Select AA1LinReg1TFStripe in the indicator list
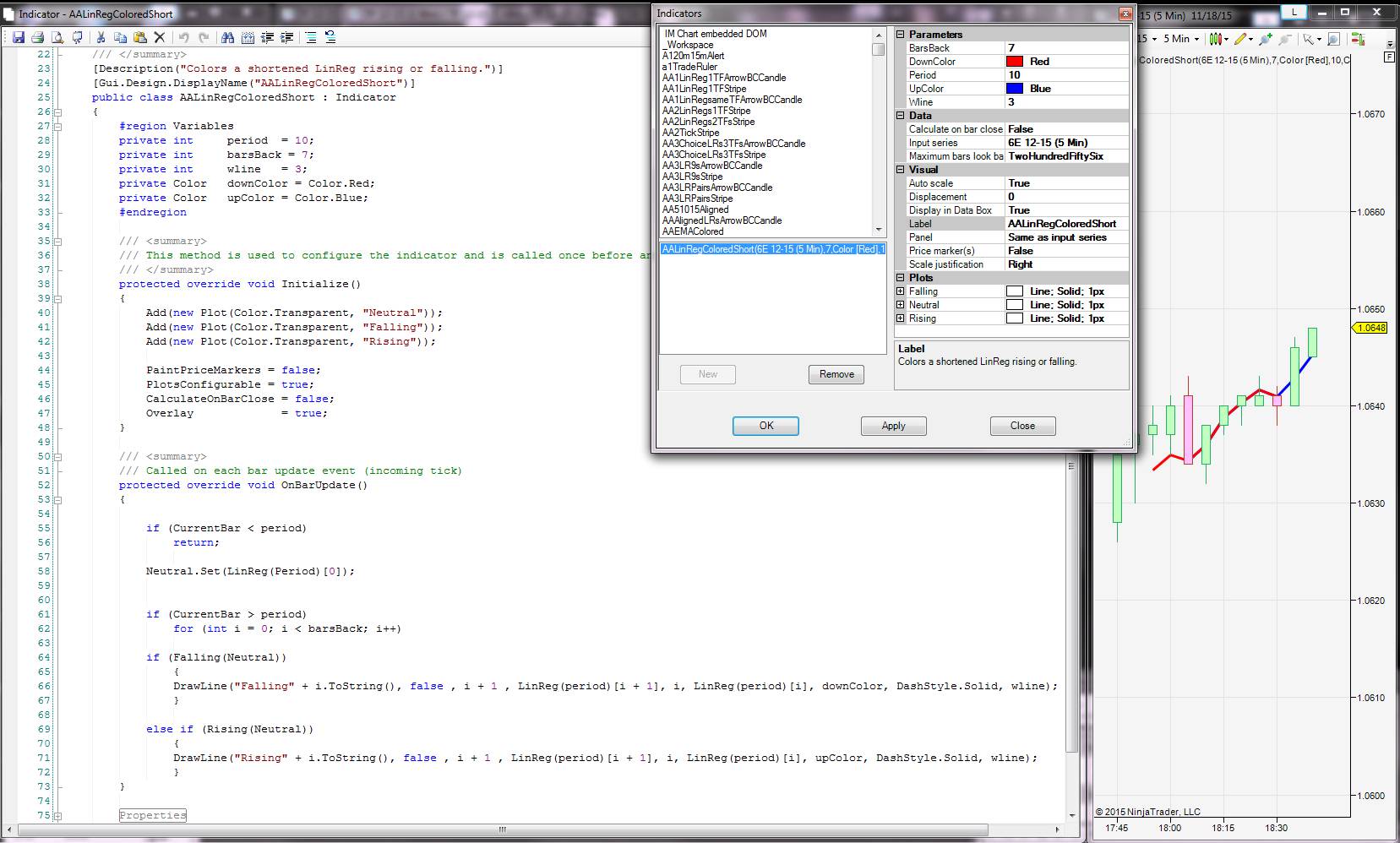The width and height of the screenshot is (1400, 843). 704,89
